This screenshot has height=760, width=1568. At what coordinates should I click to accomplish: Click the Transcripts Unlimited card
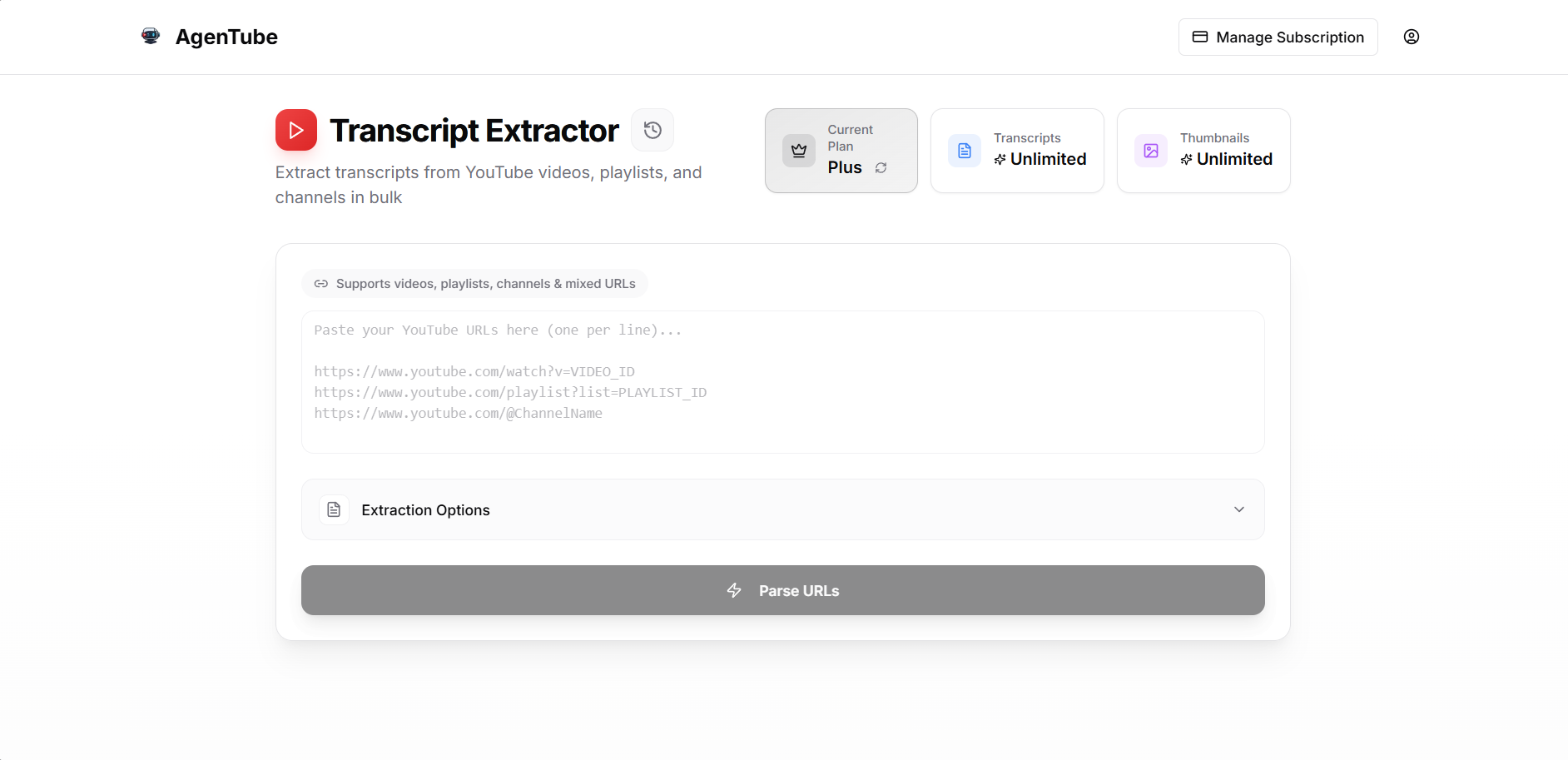(x=1017, y=151)
